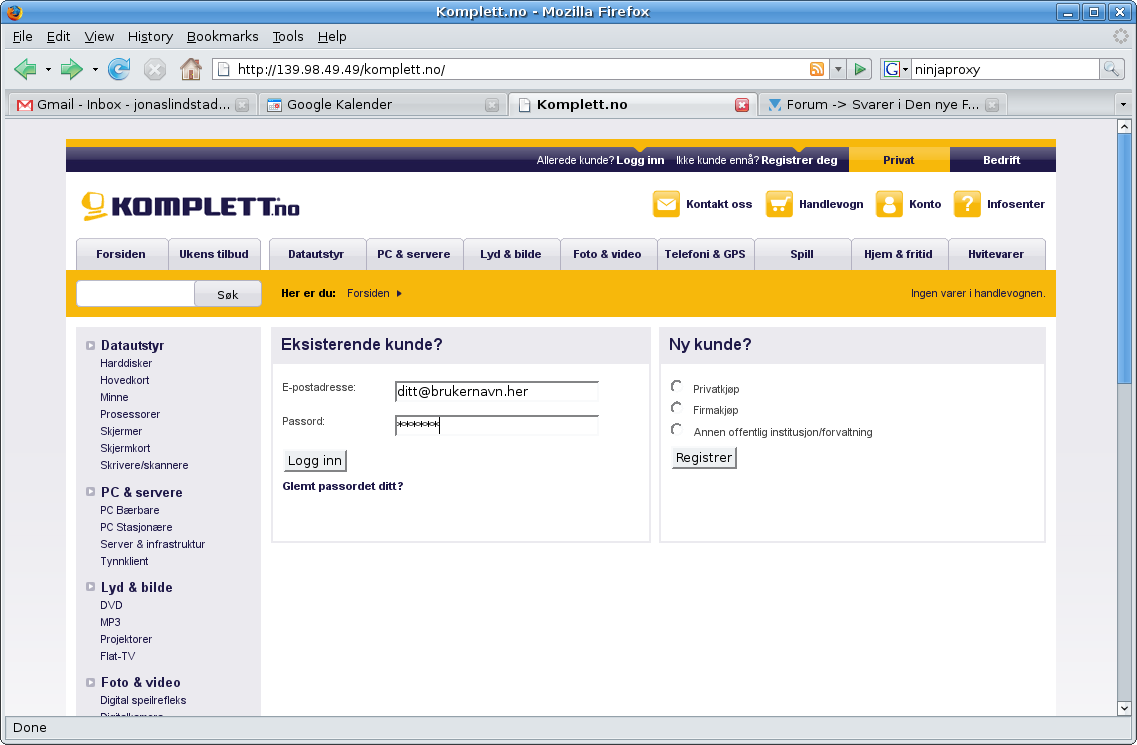Expand the PC & servere sidebar category
This screenshot has width=1137, height=745.
pyautogui.click(x=91, y=492)
